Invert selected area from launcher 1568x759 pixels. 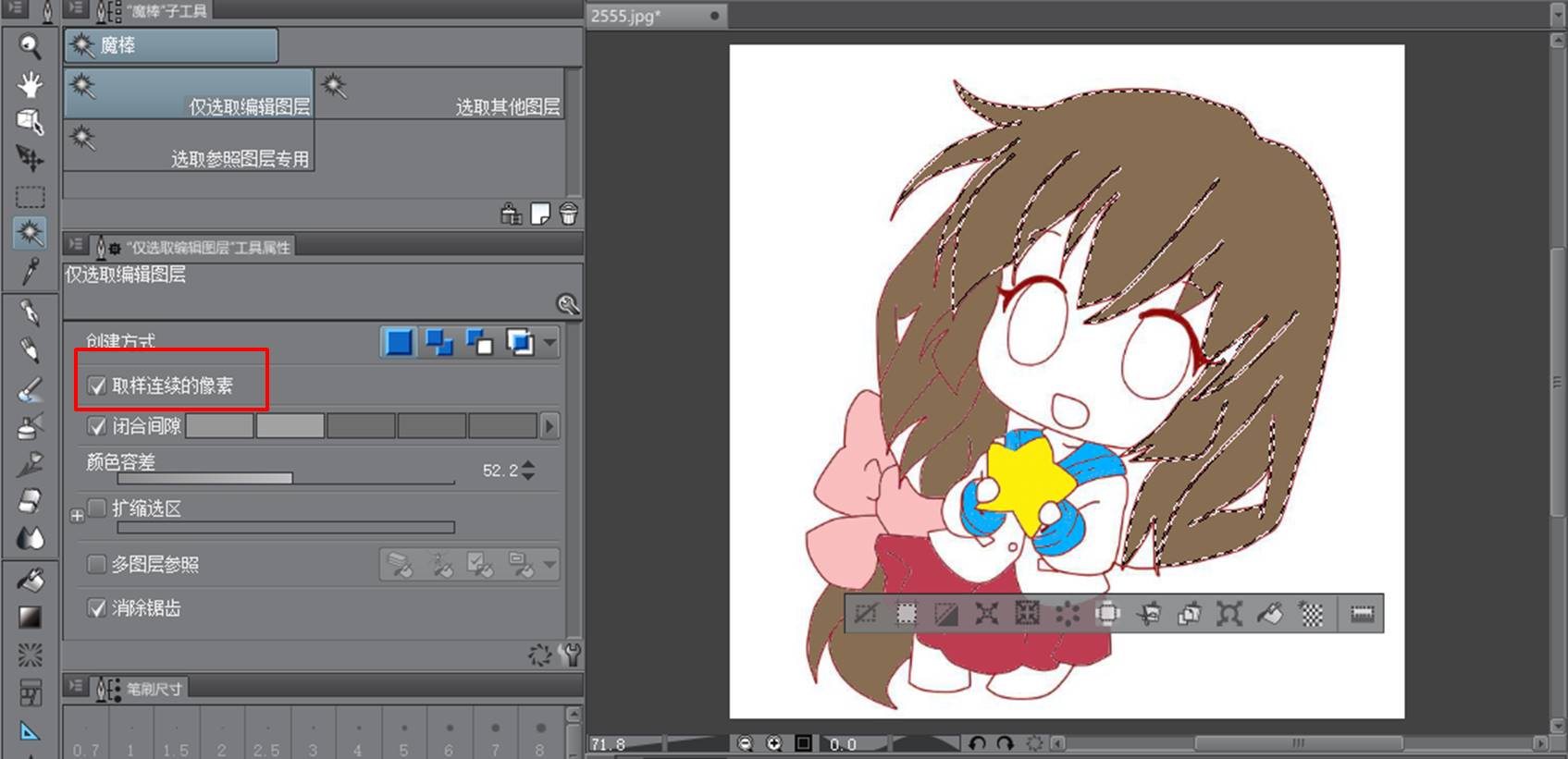pyautogui.click(x=946, y=614)
